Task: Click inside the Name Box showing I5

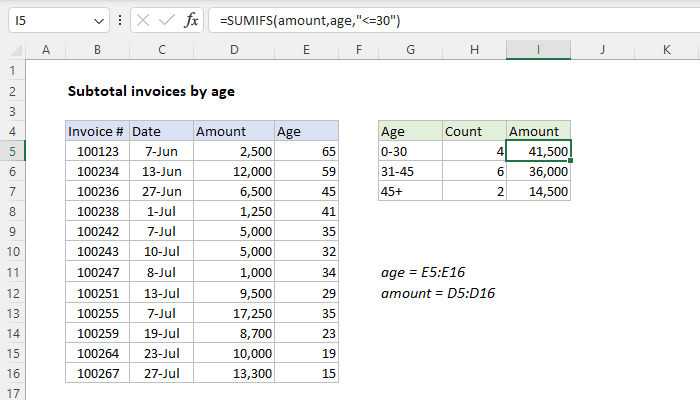Action: 45,21
